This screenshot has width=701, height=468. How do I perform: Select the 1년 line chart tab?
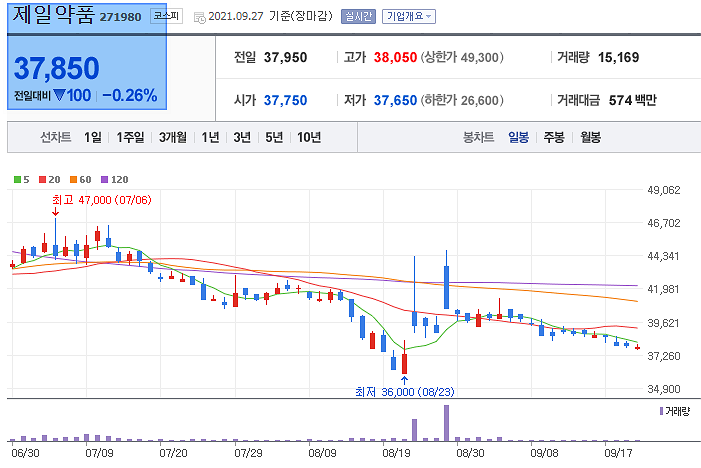[x=210, y=137]
